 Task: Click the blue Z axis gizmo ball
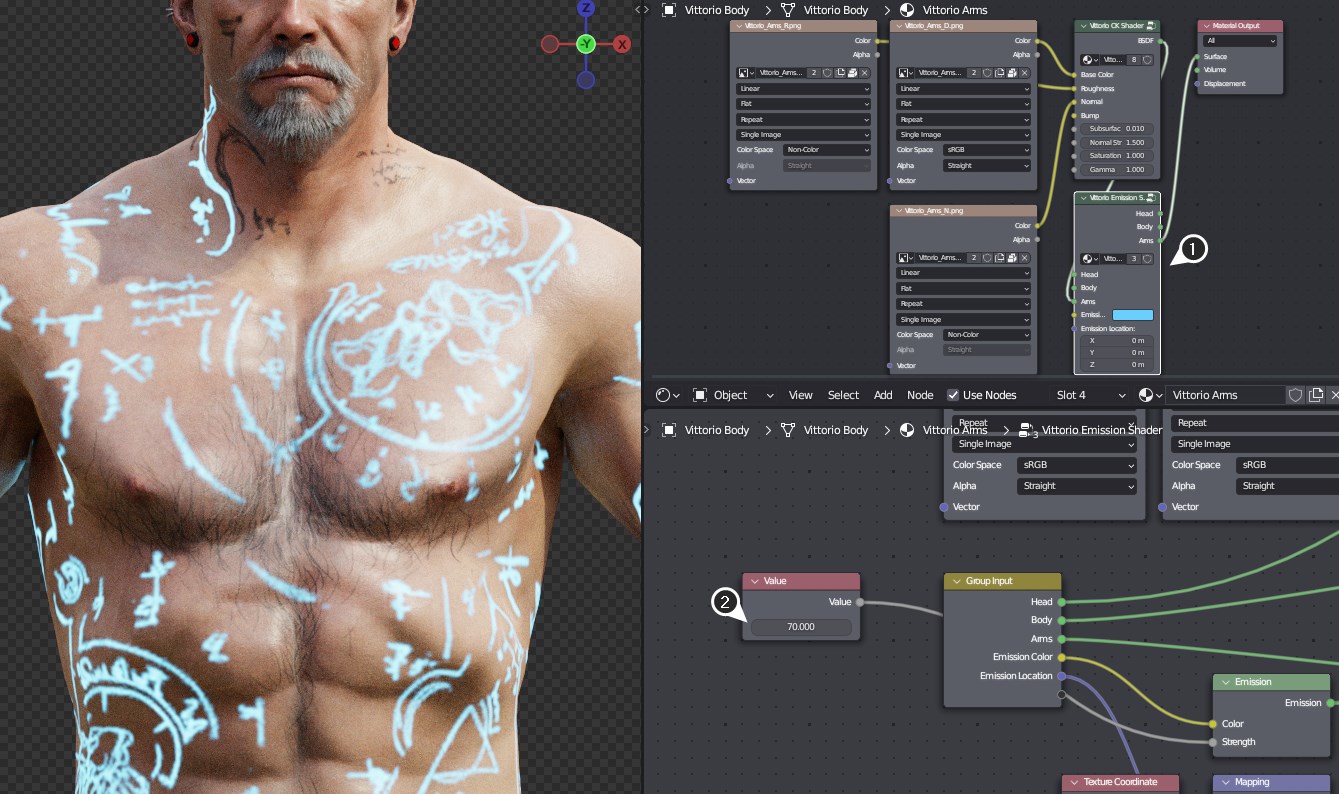tap(586, 9)
